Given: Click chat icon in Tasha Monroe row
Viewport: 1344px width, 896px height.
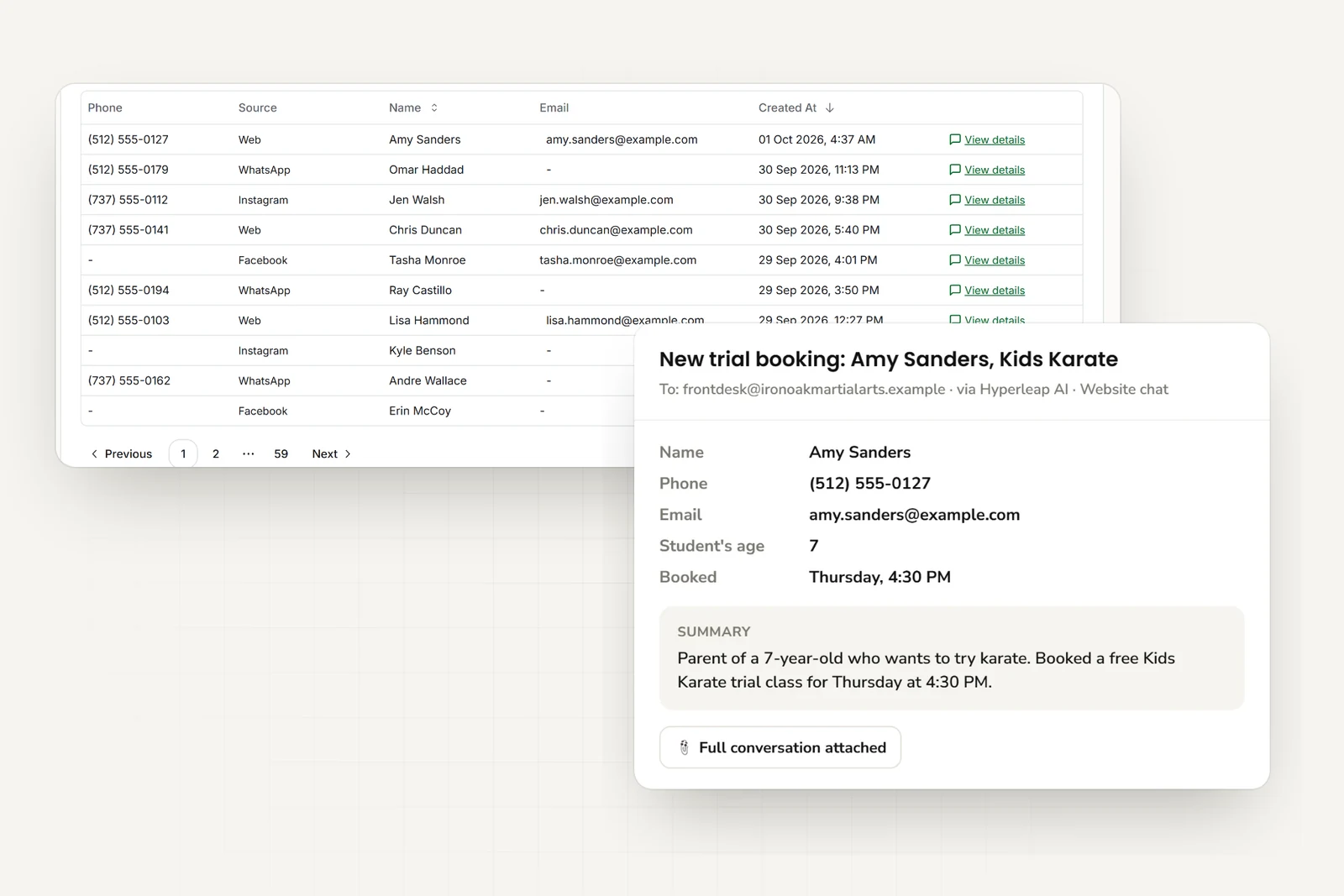Looking at the screenshot, I should point(954,260).
